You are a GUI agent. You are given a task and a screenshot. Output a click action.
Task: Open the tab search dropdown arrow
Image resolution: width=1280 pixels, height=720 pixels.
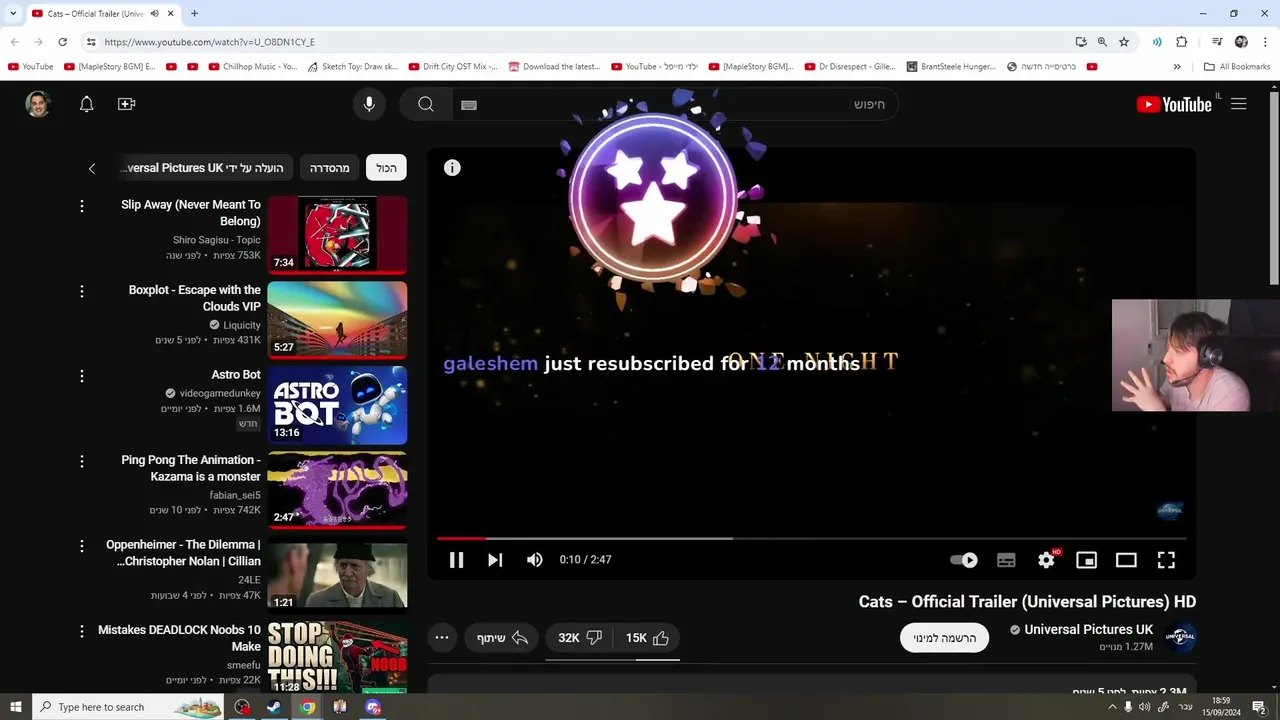point(13,13)
